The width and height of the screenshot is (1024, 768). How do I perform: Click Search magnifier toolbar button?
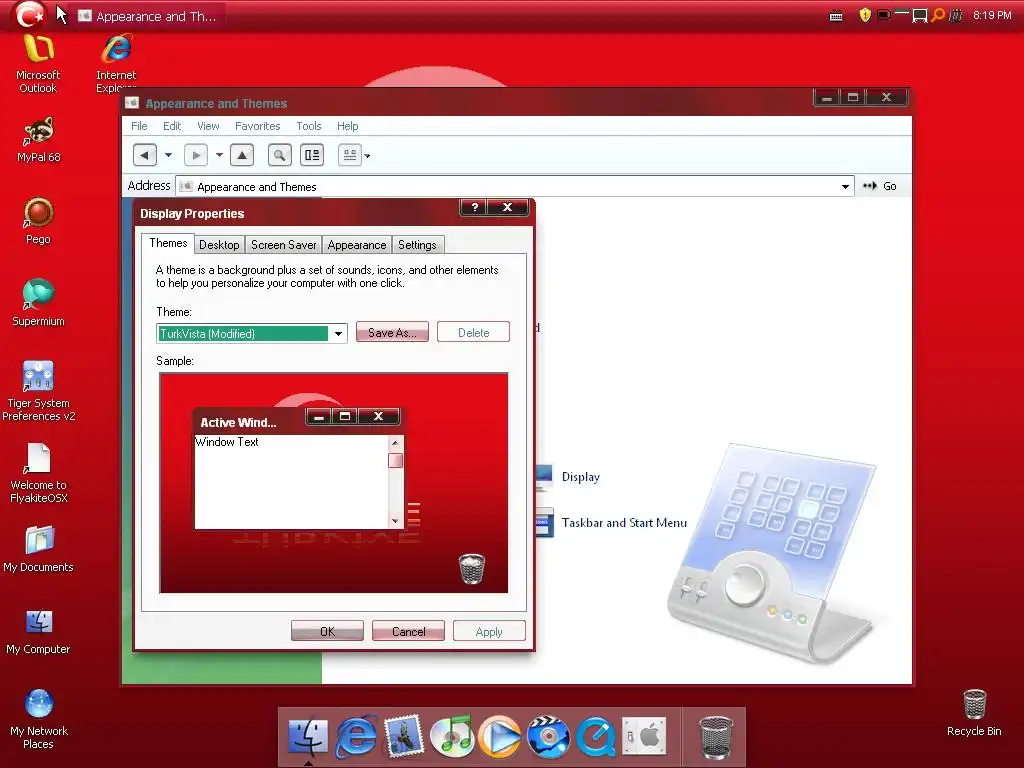tap(280, 155)
